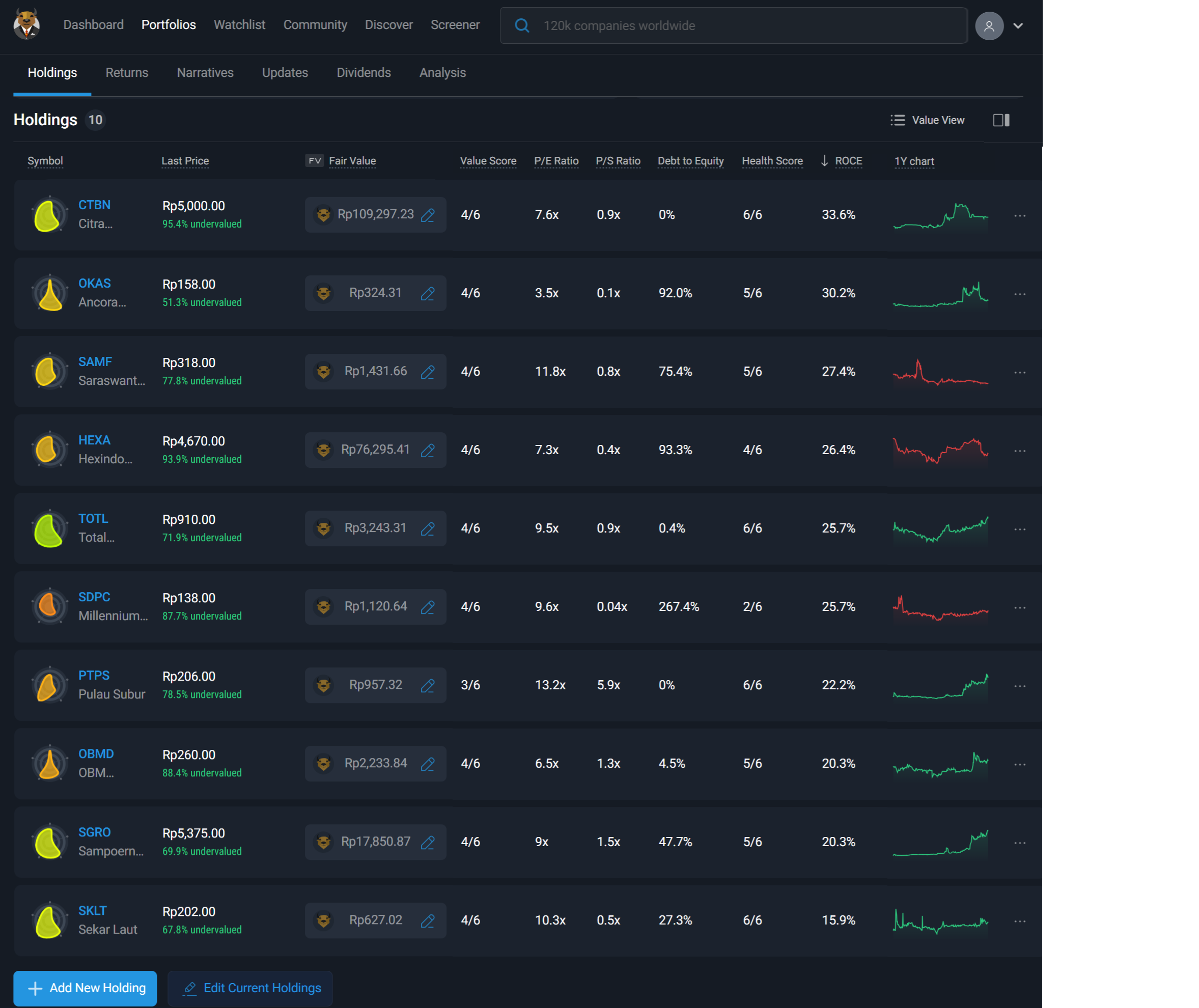The image size is (1199, 1008).
Task: Open the Screener menu item
Action: [455, 24]
